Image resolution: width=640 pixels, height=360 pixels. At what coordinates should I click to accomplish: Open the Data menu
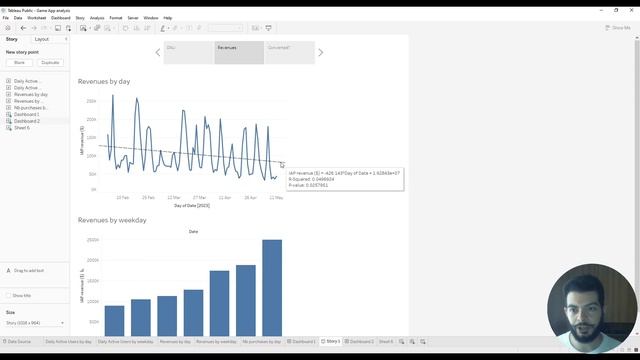(x=18, y=18)
